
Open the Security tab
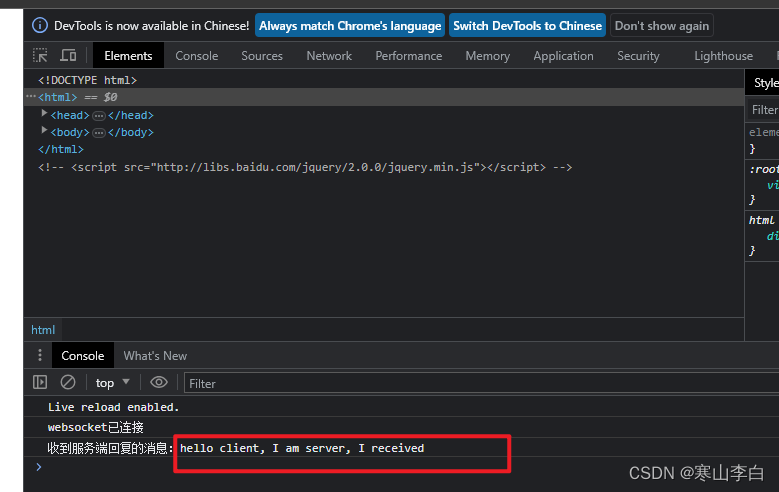point(638,56)
